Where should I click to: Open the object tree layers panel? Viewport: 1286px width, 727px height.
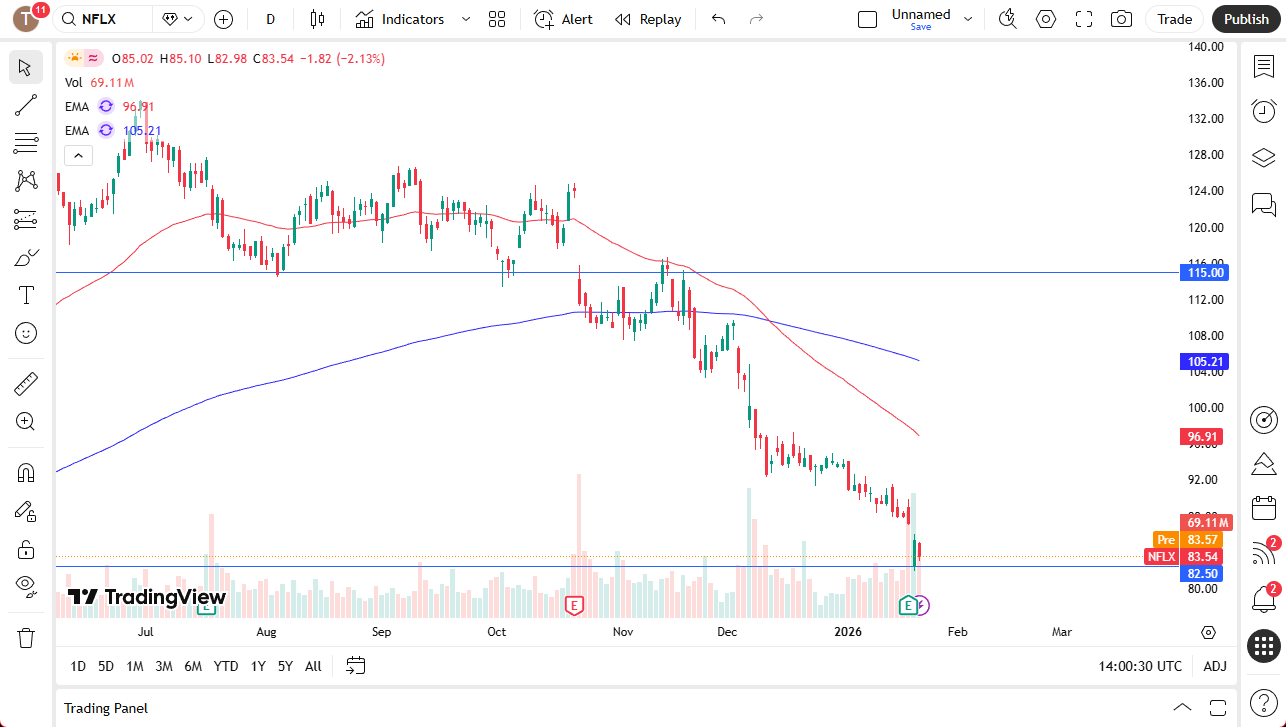(1264, 158)
